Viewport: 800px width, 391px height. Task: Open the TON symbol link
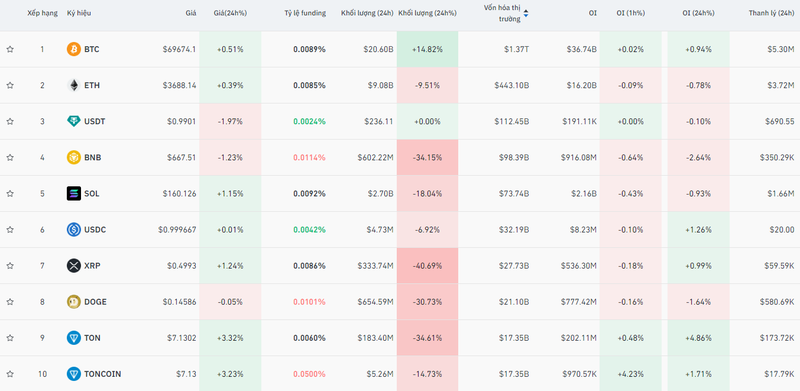click(92, 338)
